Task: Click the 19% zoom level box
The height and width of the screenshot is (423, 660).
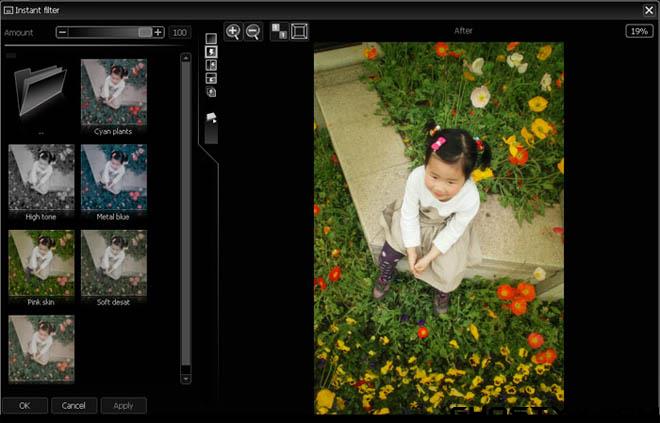Action: 639,31
